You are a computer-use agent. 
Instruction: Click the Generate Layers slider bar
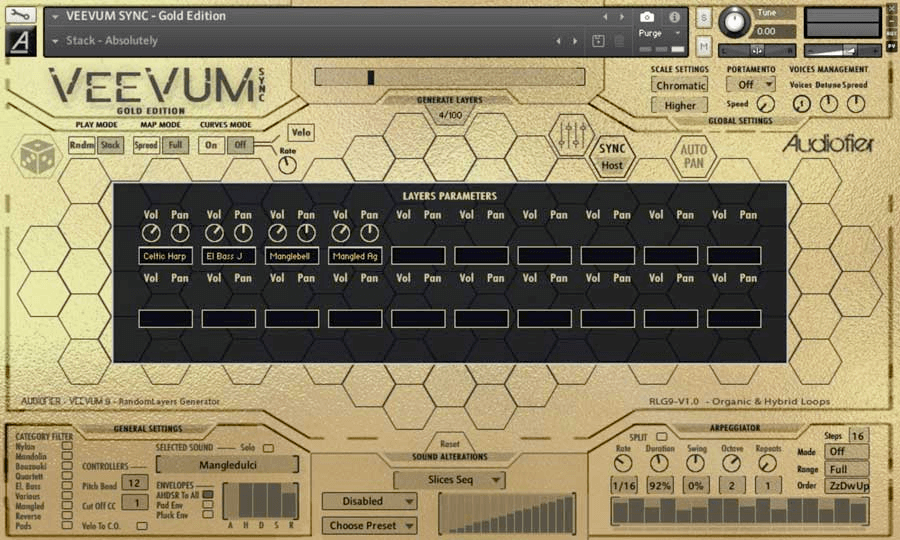(449, 77)
